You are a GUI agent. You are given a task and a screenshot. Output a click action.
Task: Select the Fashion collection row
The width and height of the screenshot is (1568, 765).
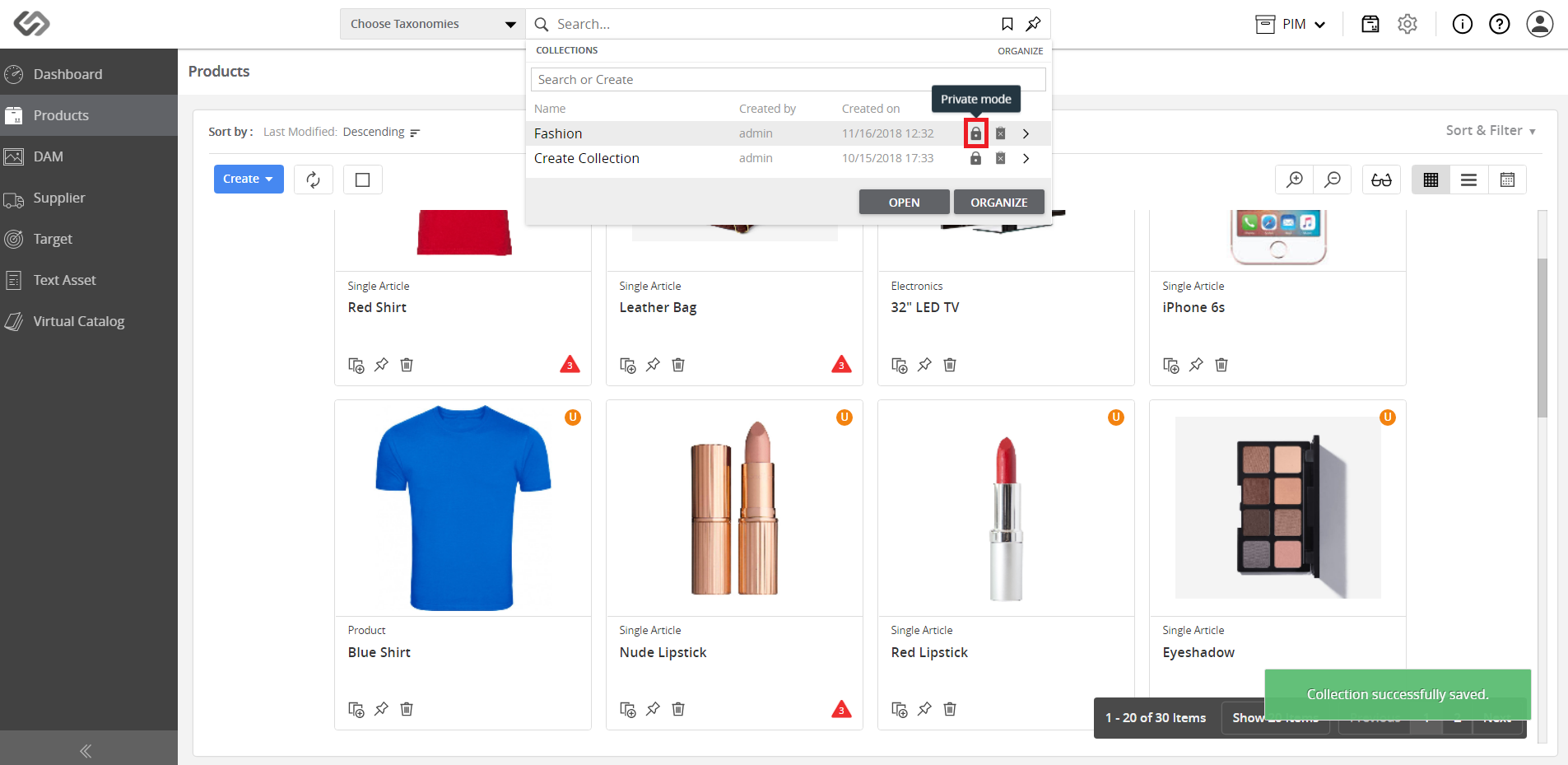[789, 133]
